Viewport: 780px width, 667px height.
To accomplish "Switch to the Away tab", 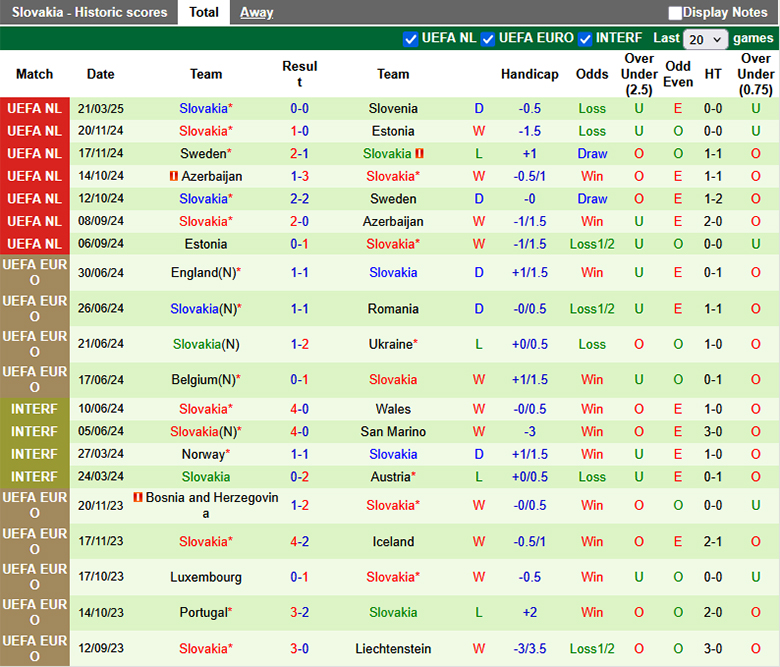I will pos(257,12).
